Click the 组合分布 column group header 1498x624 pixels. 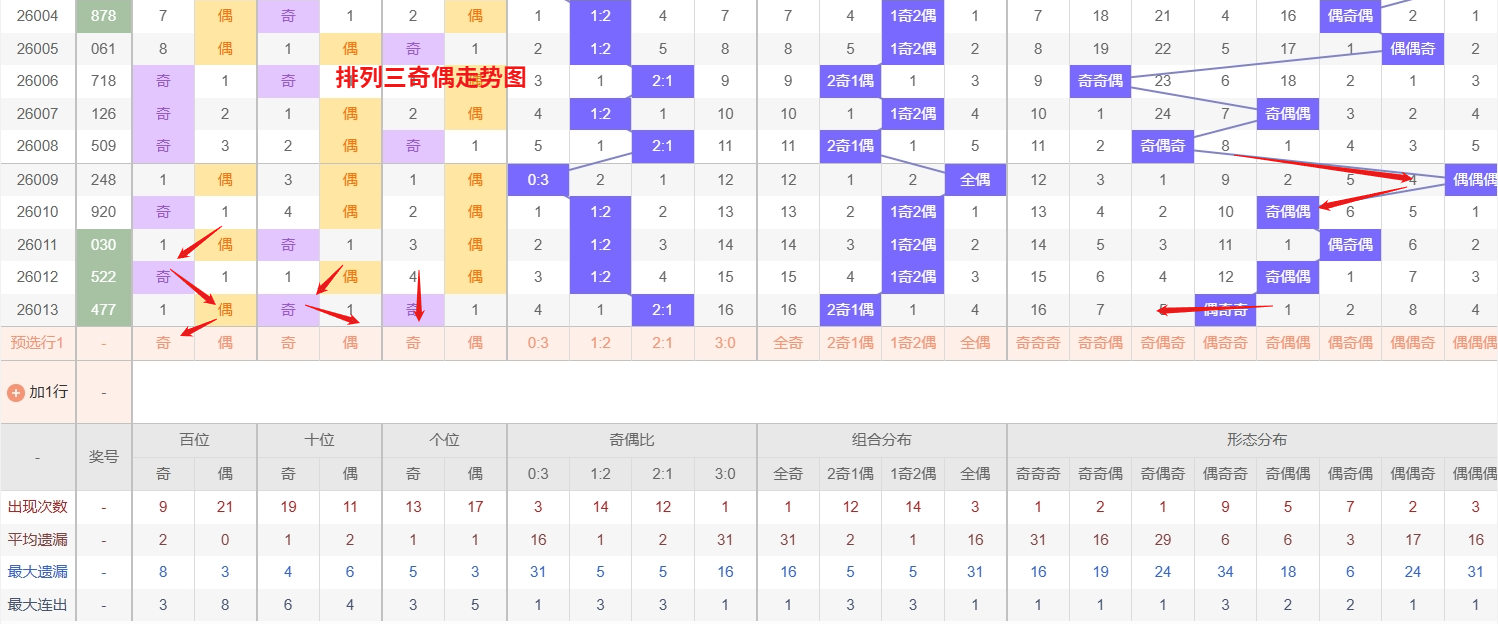(881, 440)
